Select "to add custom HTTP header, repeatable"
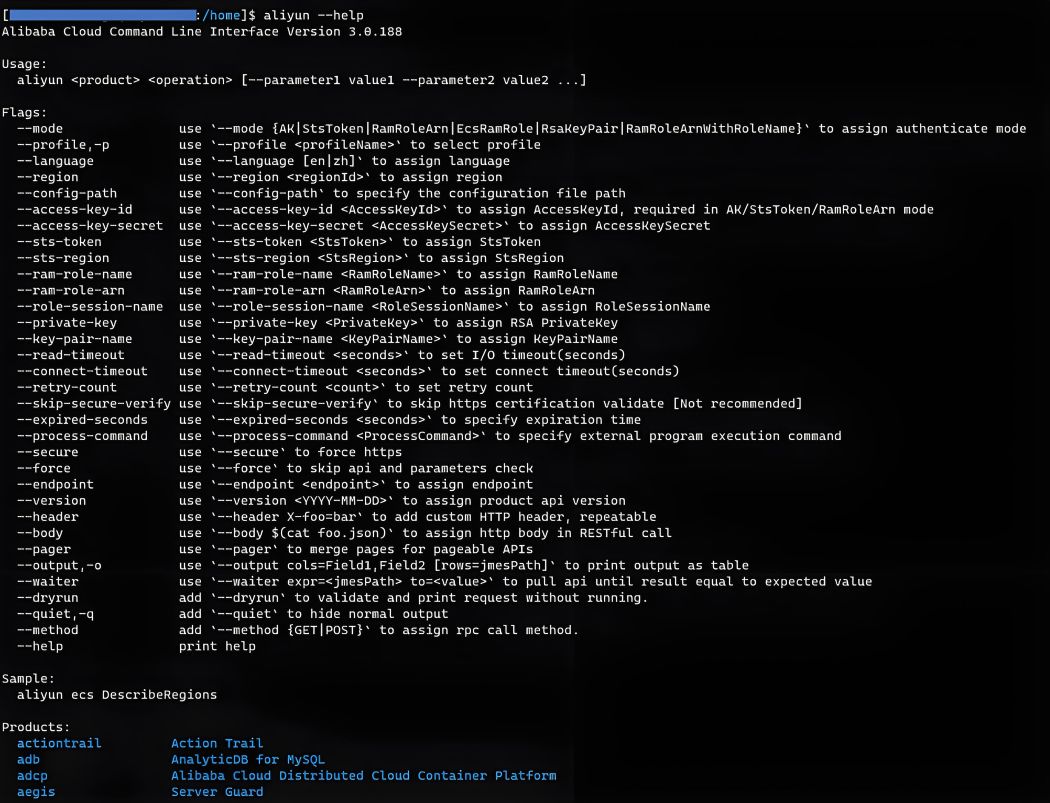Image resolution: width=1050 pixels, height=803 pixels. coord(514,517)
